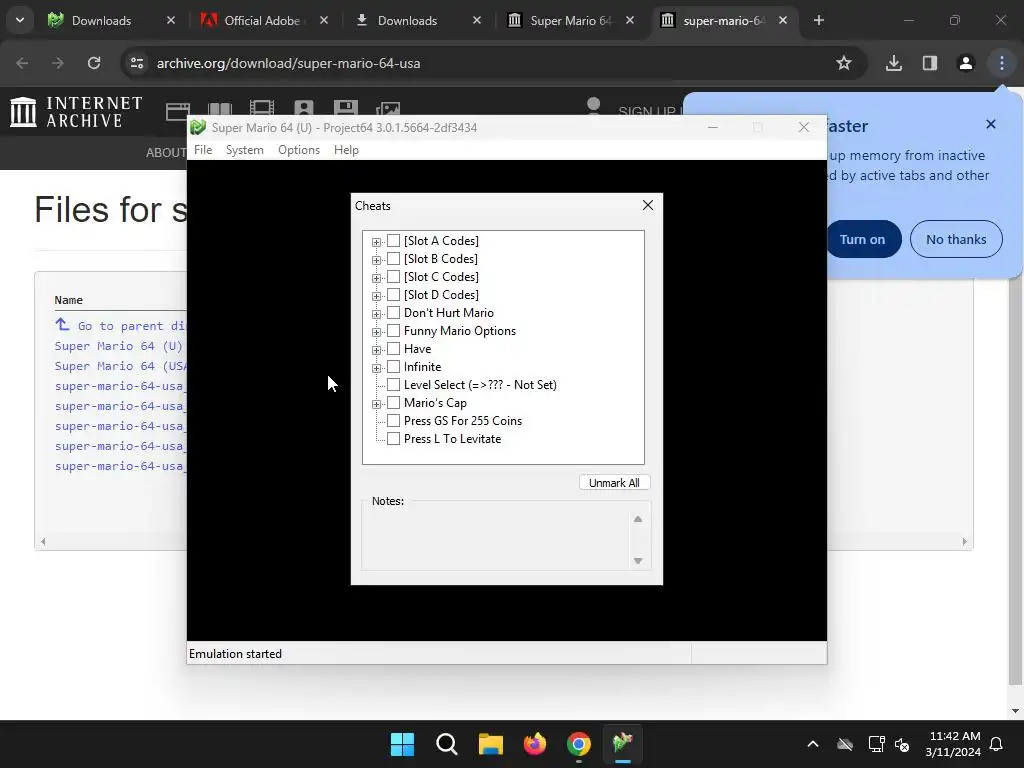Click the Notes scroll down arrow
1024x768 pixels.
(638, 560)
